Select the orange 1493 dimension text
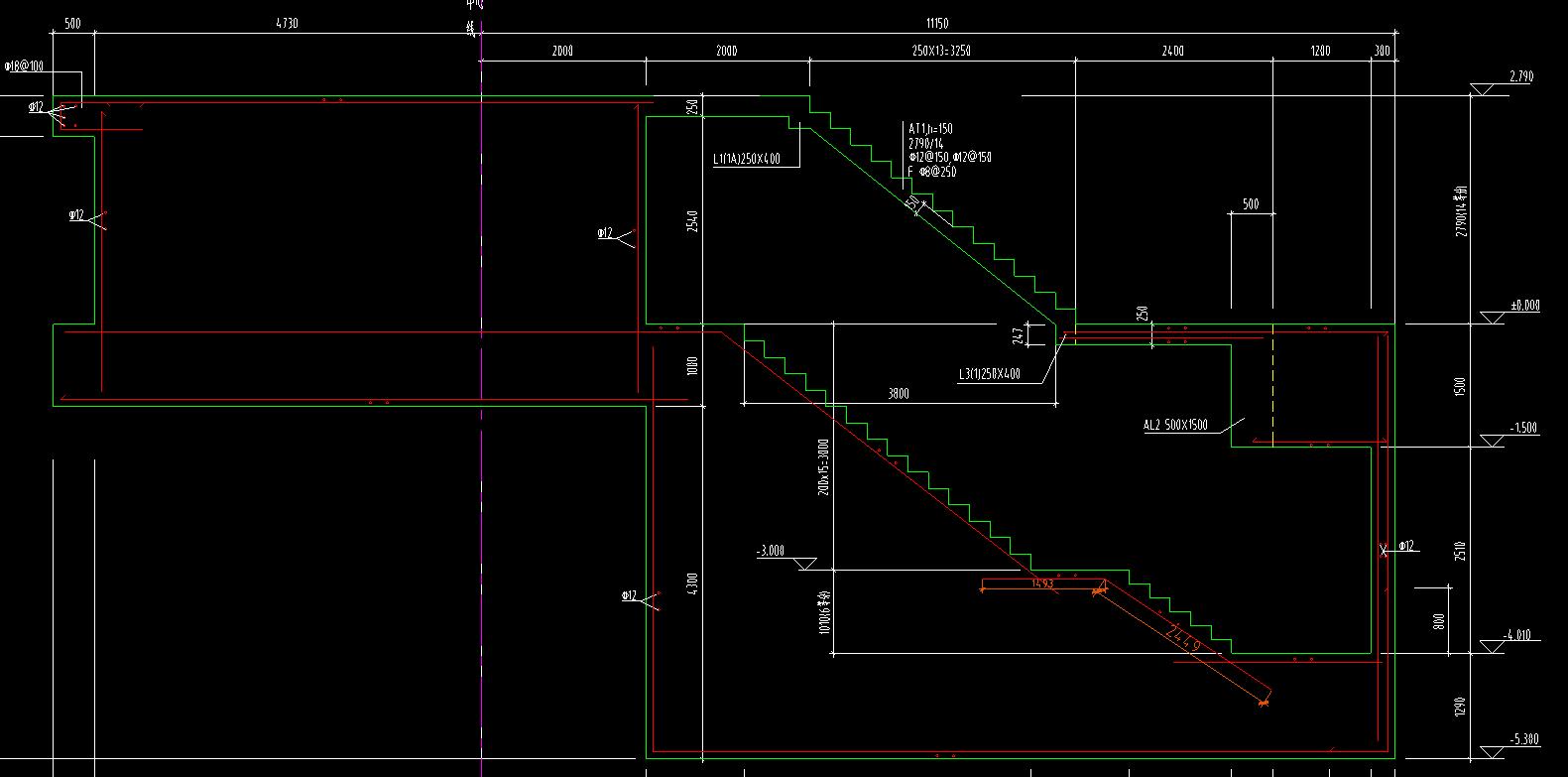The width and height of the screenshot is (1568, 777). point(1042,583)
